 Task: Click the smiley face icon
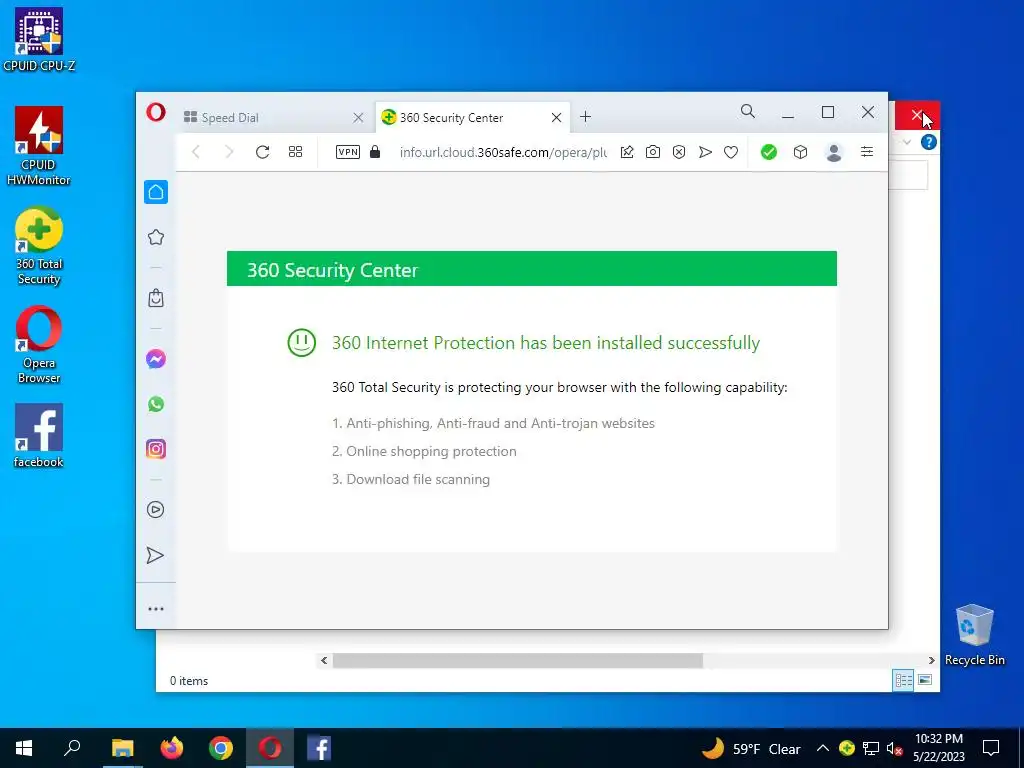click(302, 342)
